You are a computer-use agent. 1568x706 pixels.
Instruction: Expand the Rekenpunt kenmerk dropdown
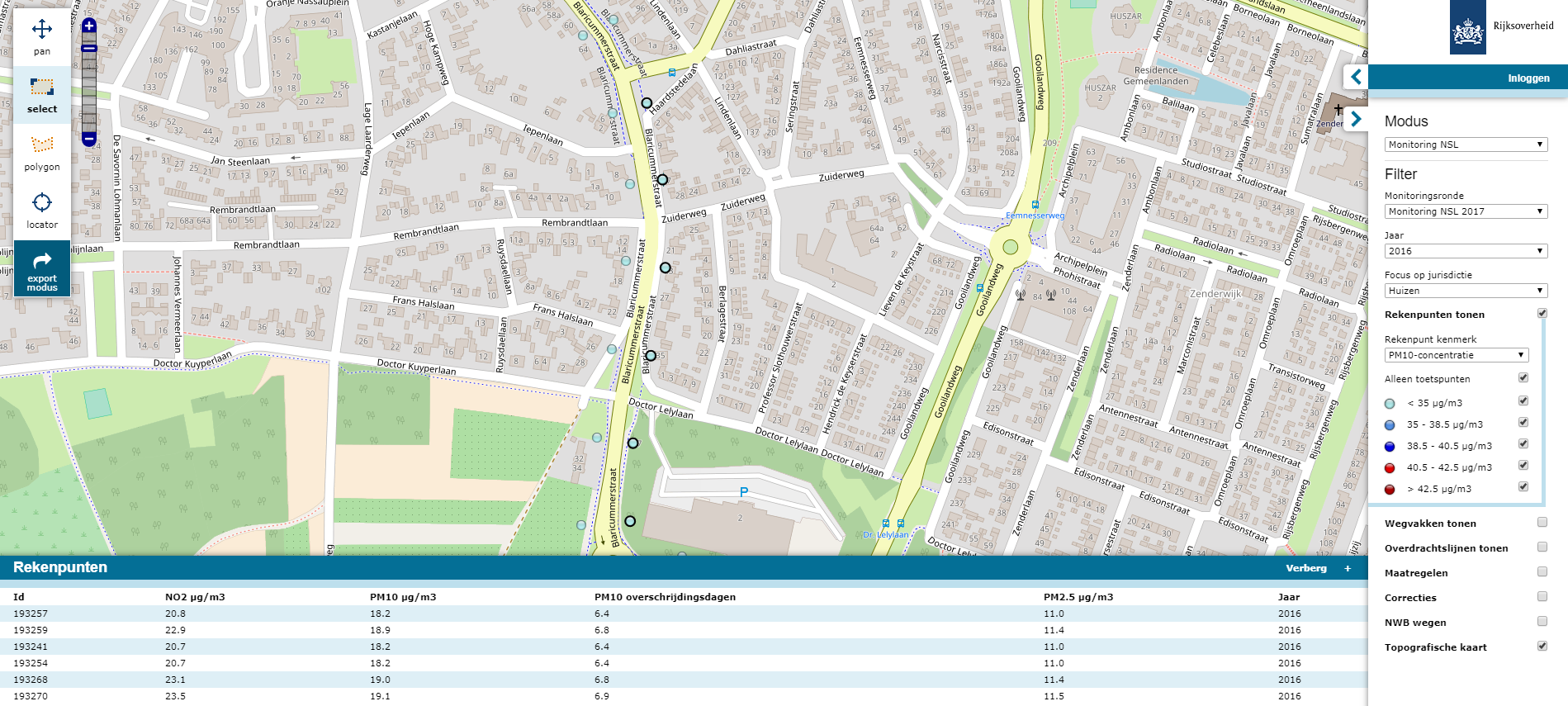[1456, 355]
